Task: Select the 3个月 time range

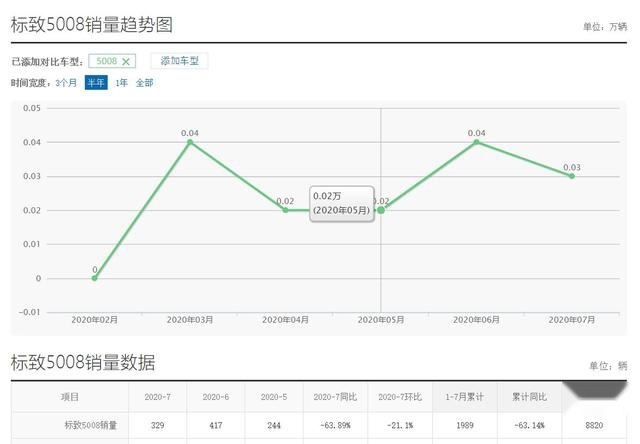Action: click(x=66, y=83)
